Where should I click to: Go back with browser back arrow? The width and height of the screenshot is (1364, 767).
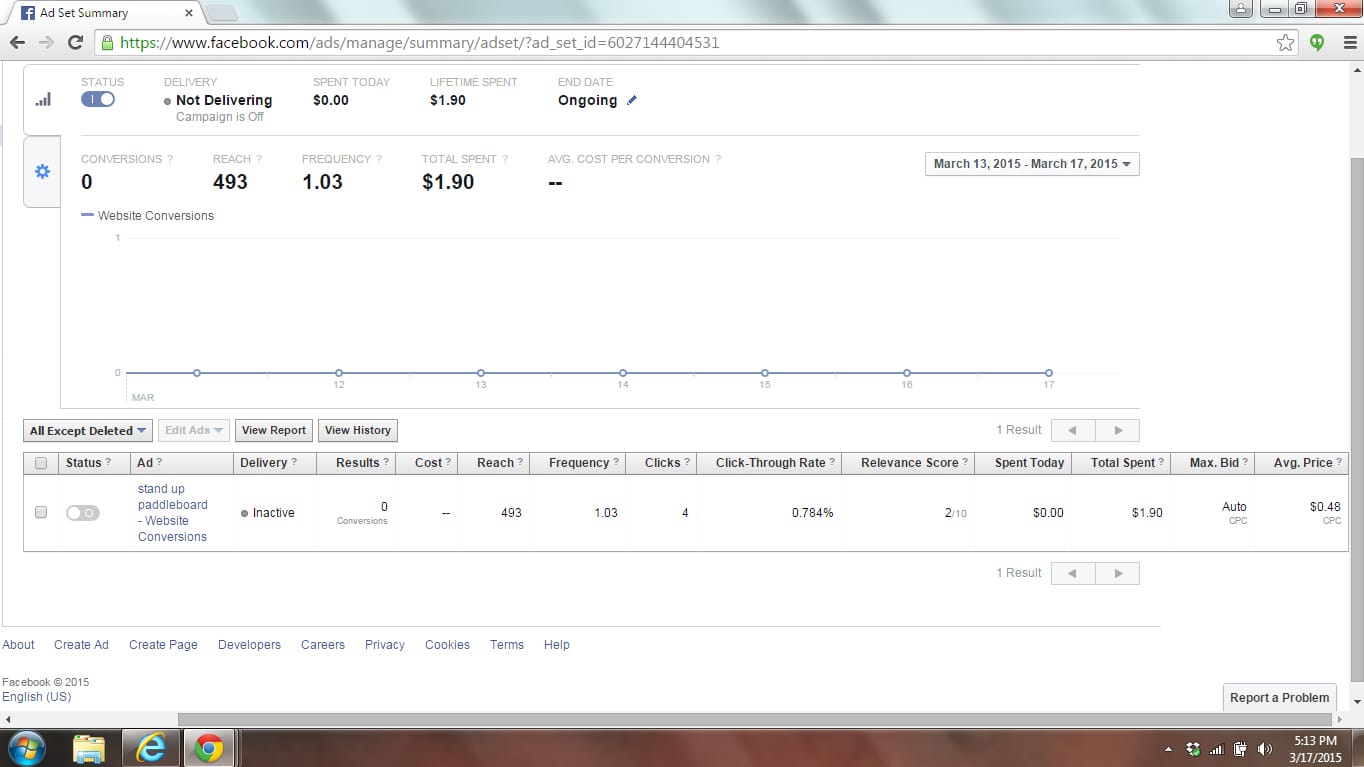point(18,43)
